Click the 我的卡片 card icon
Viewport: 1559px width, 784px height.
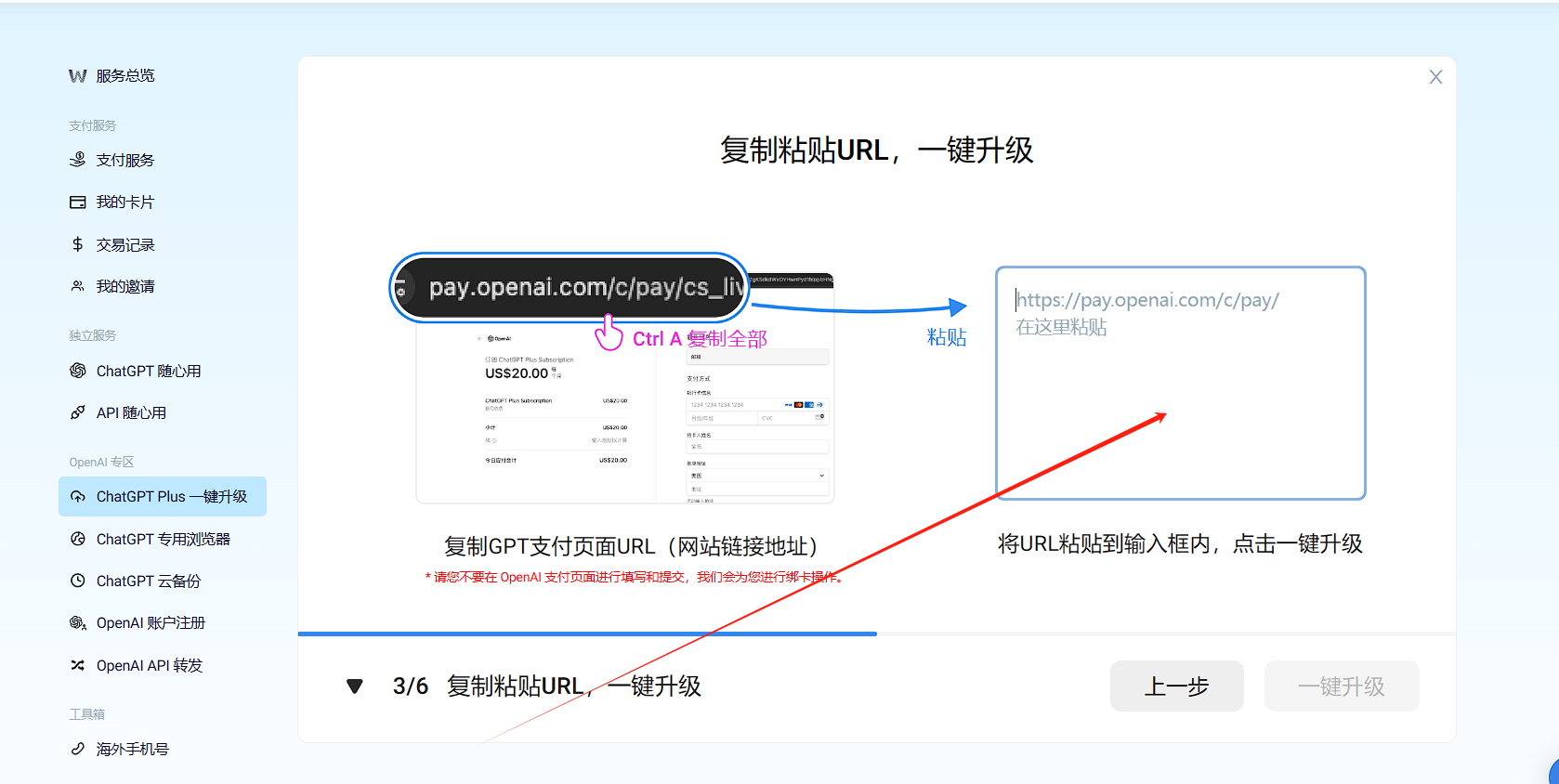click(78, 203)
